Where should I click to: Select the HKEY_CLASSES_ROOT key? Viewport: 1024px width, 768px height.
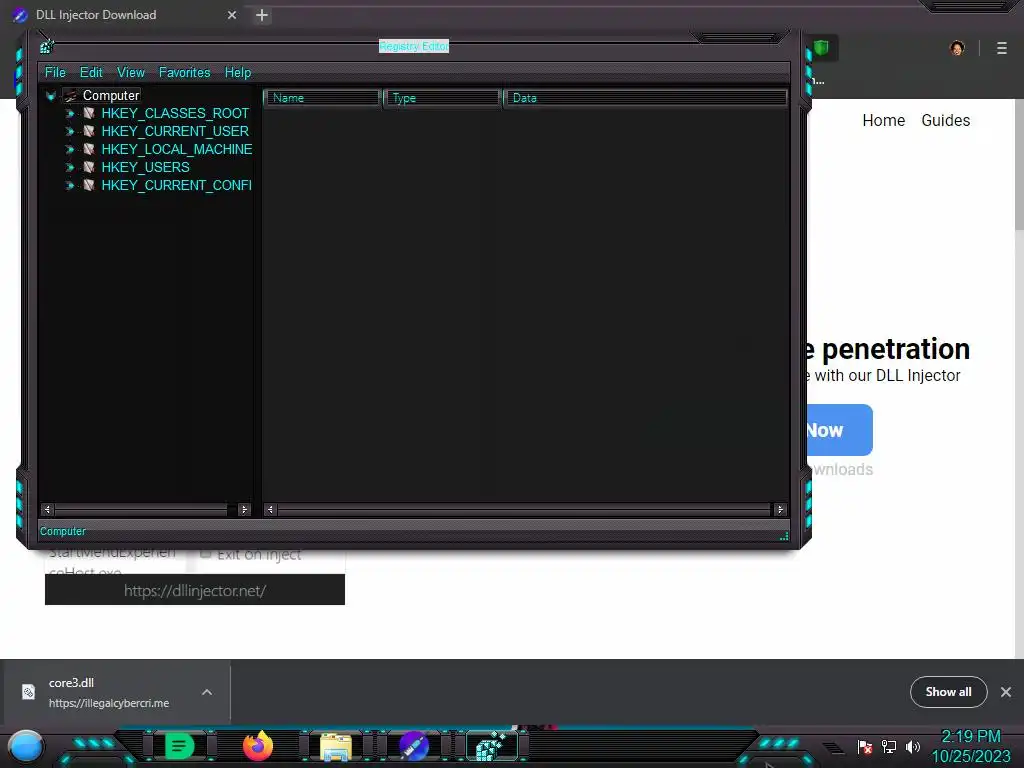pyautogui.click(x=175, y=114)
